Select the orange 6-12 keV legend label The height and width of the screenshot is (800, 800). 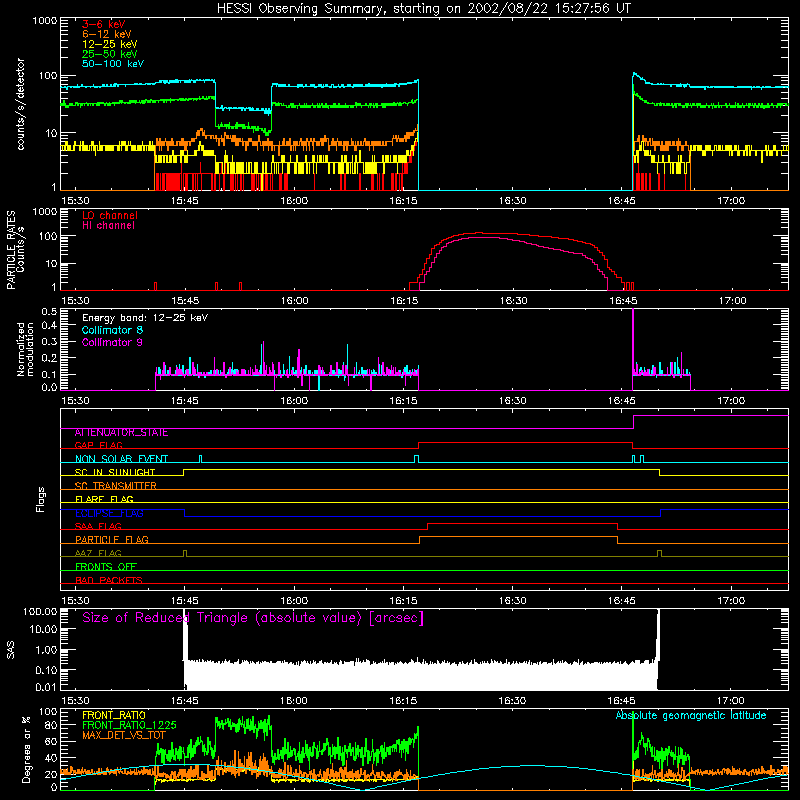tap(107, 34)
